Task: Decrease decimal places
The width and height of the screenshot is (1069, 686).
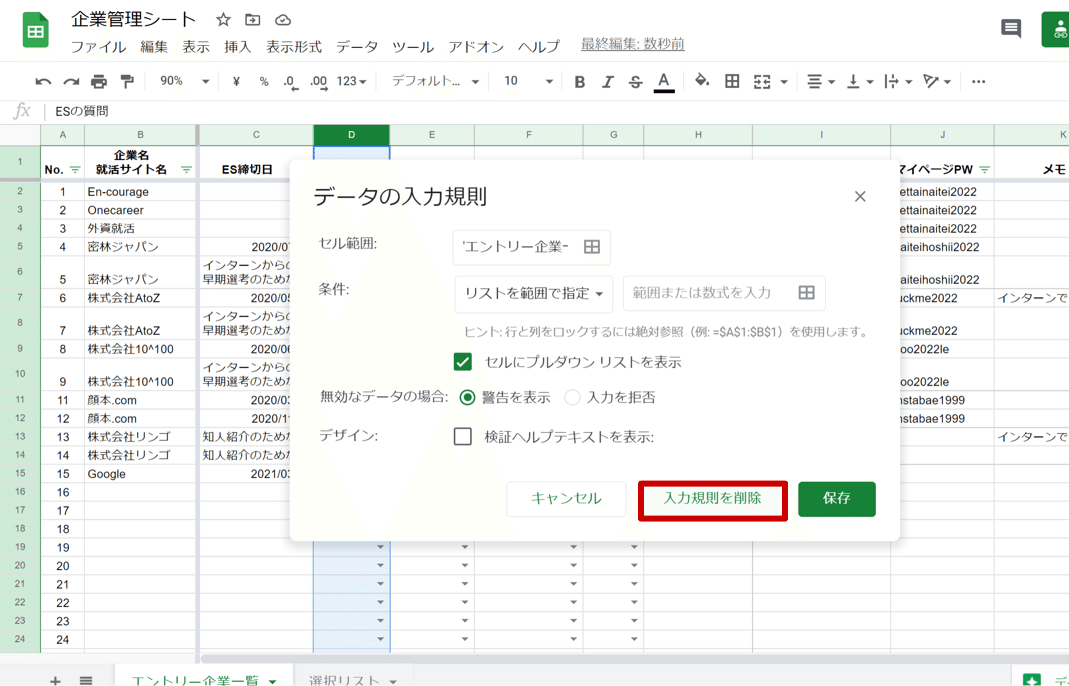Action: click(x=290, y=83)
